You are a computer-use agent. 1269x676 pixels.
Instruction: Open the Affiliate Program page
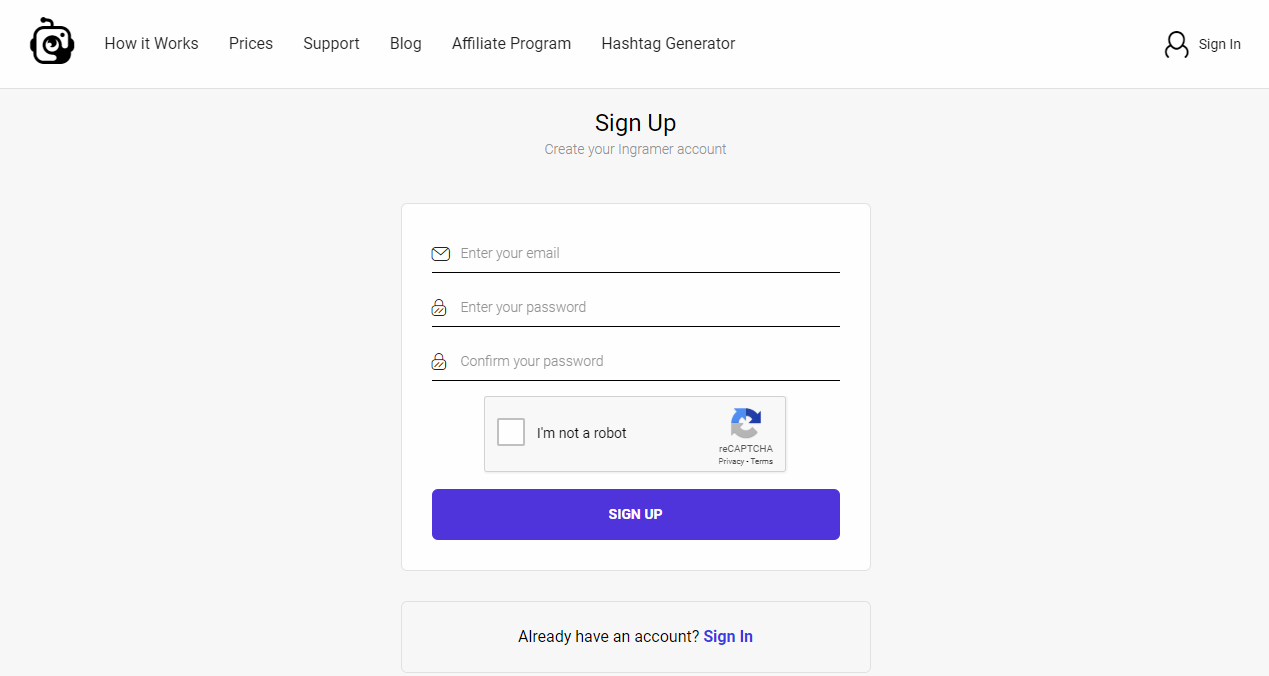click(511, 44)
